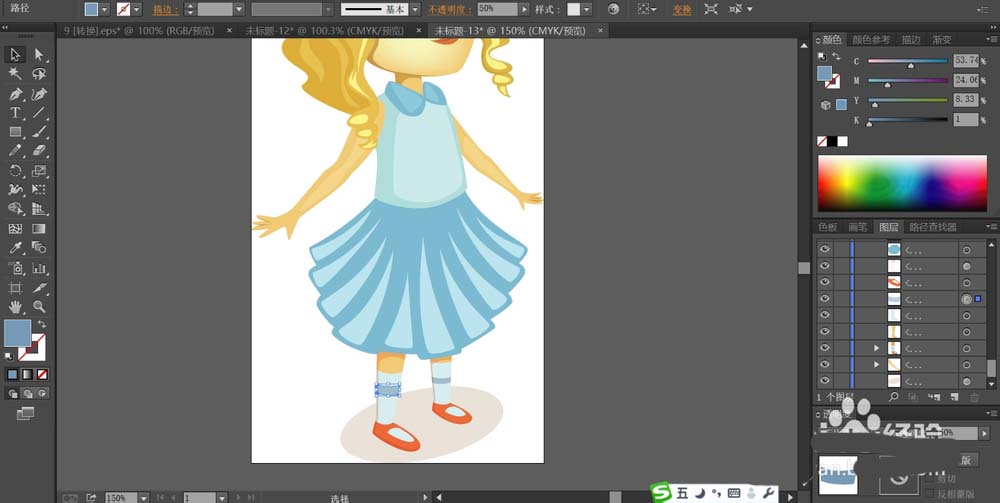Expand the first sublayer group arrow
This screenshot has width=1000, height=503.
tap(876, 348)
